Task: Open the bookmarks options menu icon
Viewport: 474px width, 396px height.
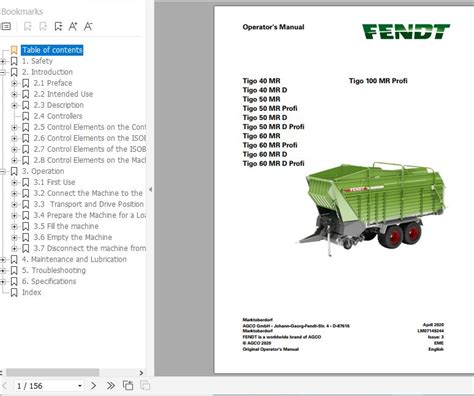Action: point(6,26)
